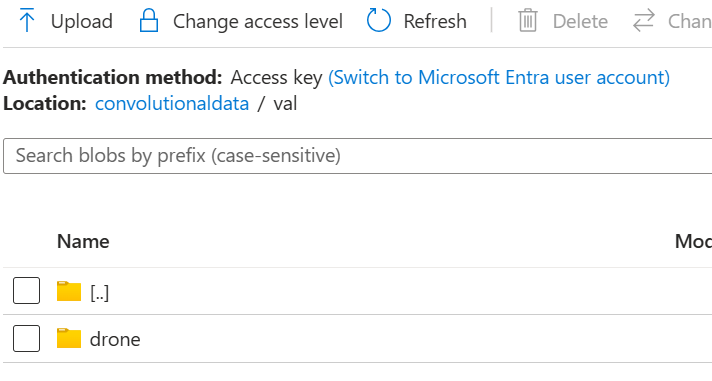This screenshot has height=381, width=712.
Task: Click the circular Refresh icon
Action: point(378,21)
